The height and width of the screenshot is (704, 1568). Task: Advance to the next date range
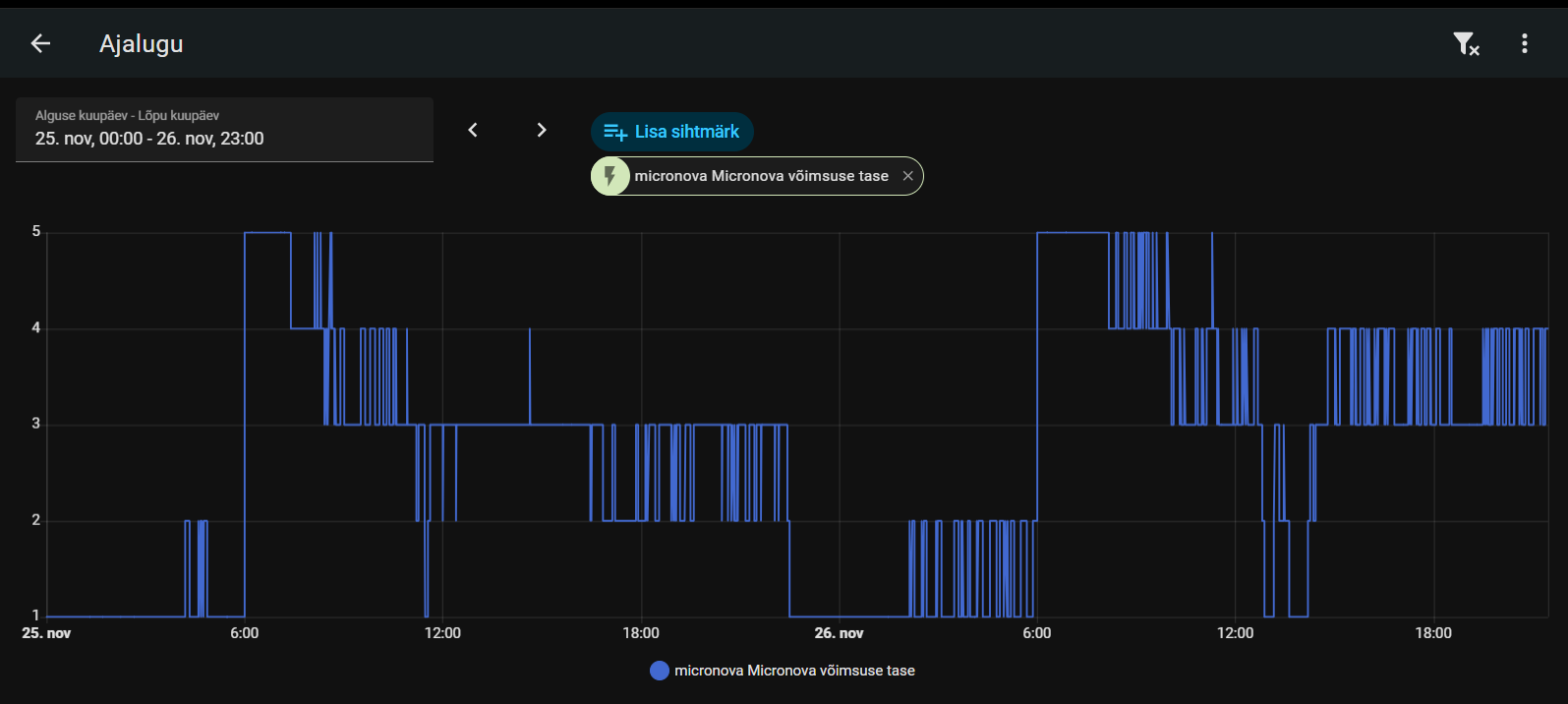(541, 130)
